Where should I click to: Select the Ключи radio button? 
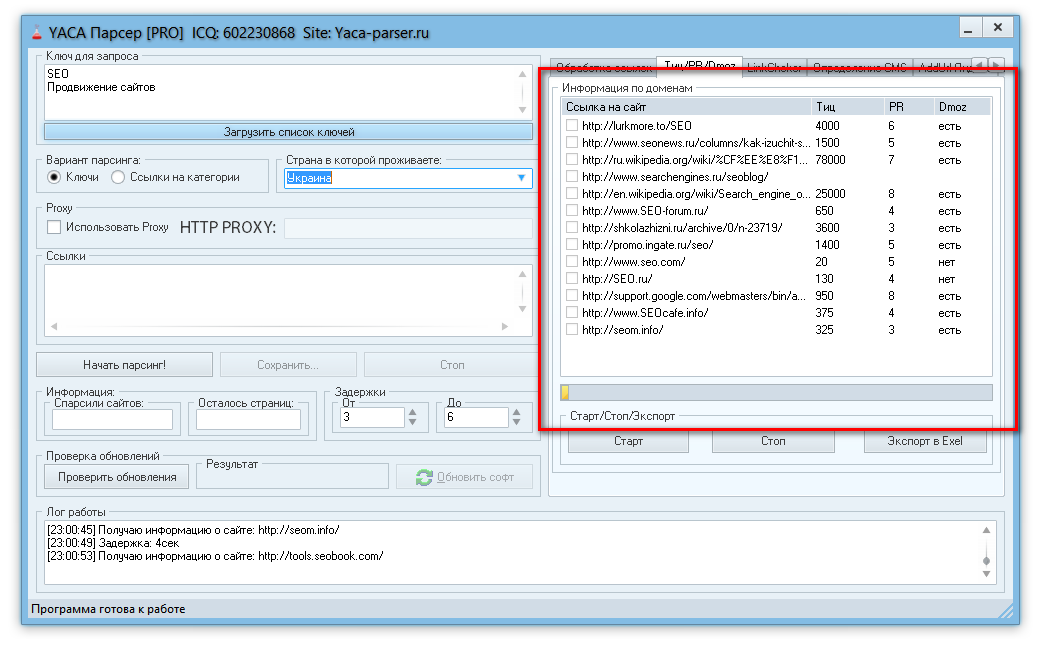[54, 177]
